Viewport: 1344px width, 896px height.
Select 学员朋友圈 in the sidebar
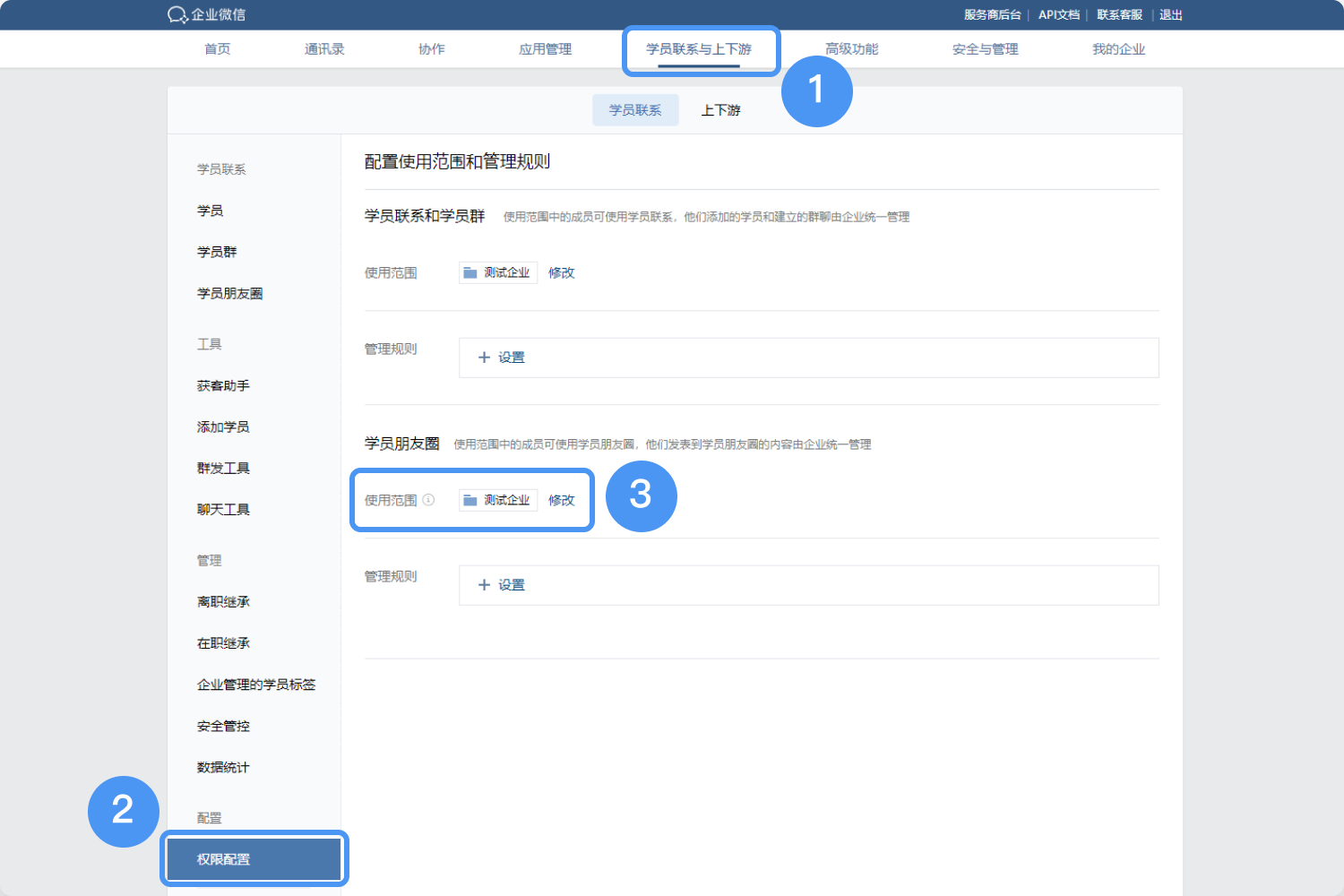tap(230, 294)
